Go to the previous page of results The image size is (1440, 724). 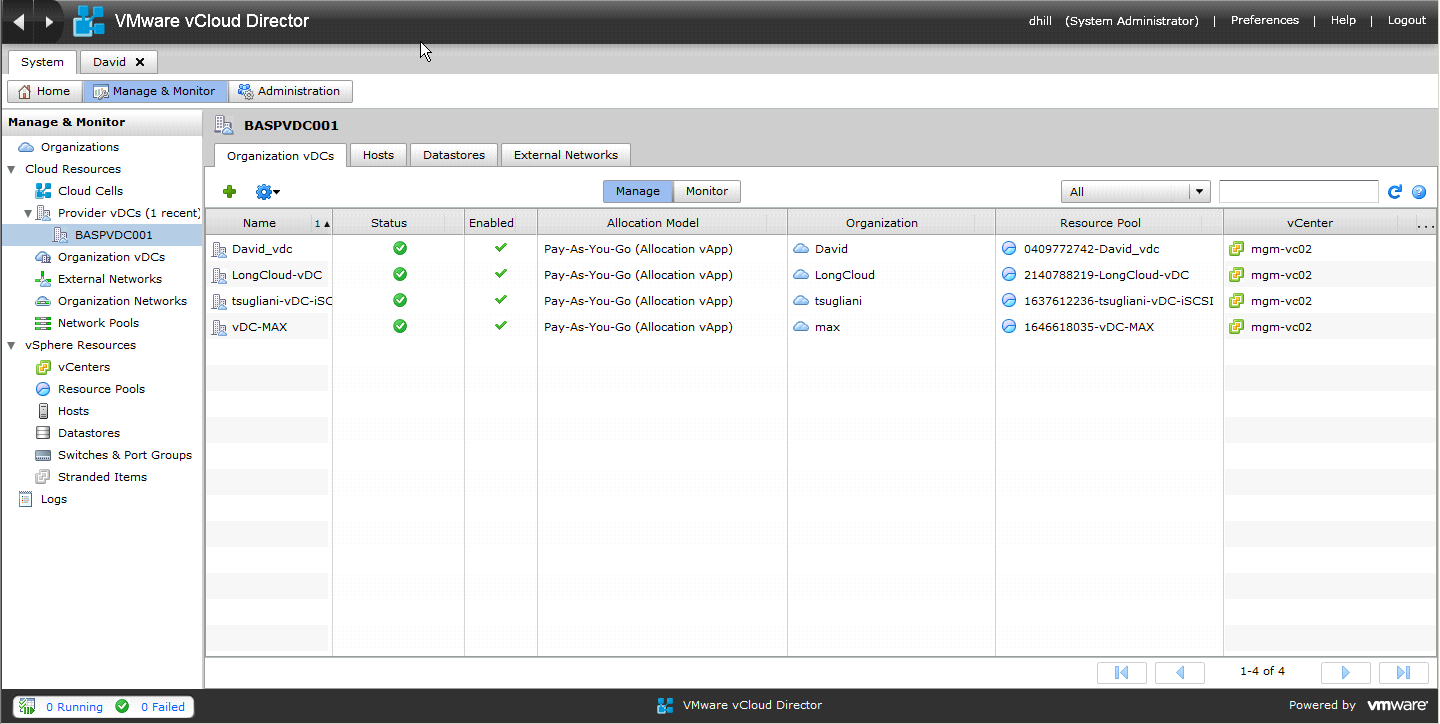pos(1180,672)
